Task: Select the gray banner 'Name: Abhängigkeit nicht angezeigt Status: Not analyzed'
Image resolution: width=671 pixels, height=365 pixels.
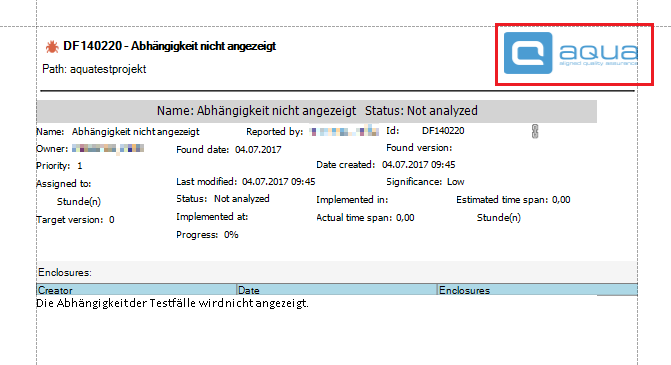Action: tap(317, 111)
